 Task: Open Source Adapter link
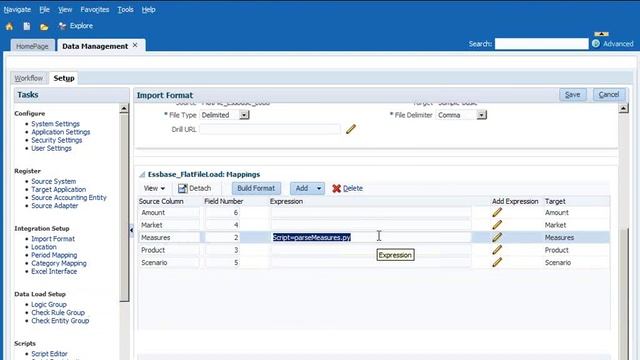pos(55,206)
